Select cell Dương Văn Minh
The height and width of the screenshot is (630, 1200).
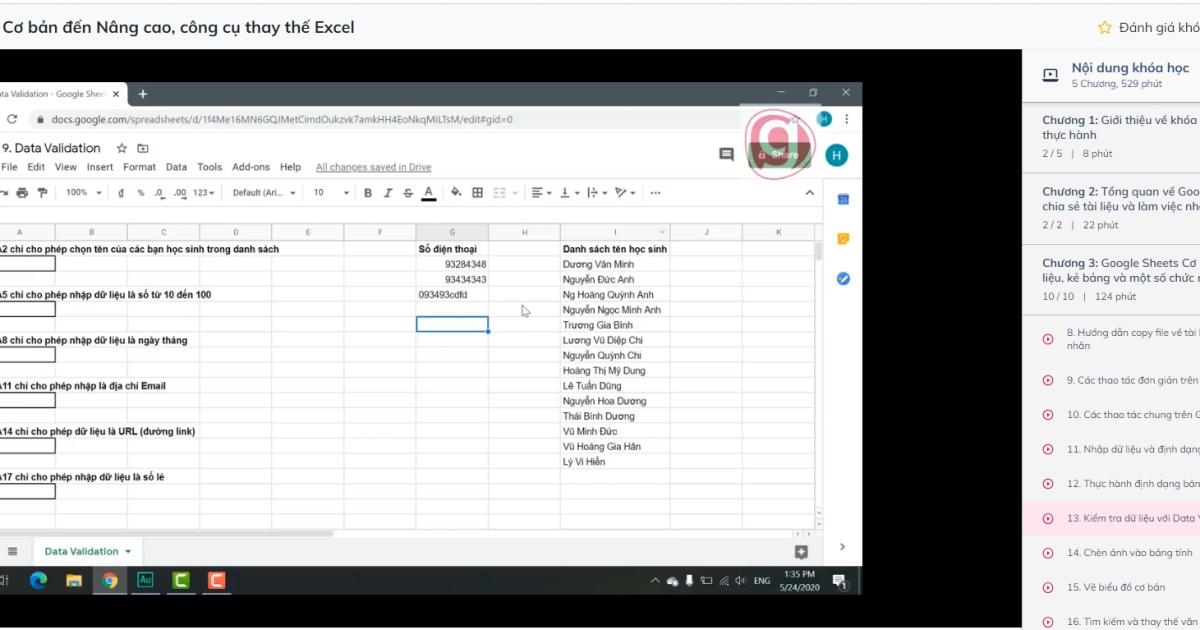tap(615, 264)
